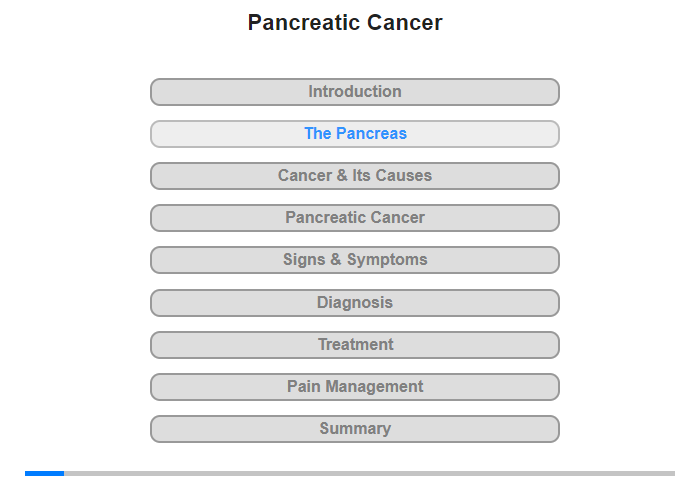Click the gray unfilled progress bar track
700x480 pixels.
click(369, 473)
